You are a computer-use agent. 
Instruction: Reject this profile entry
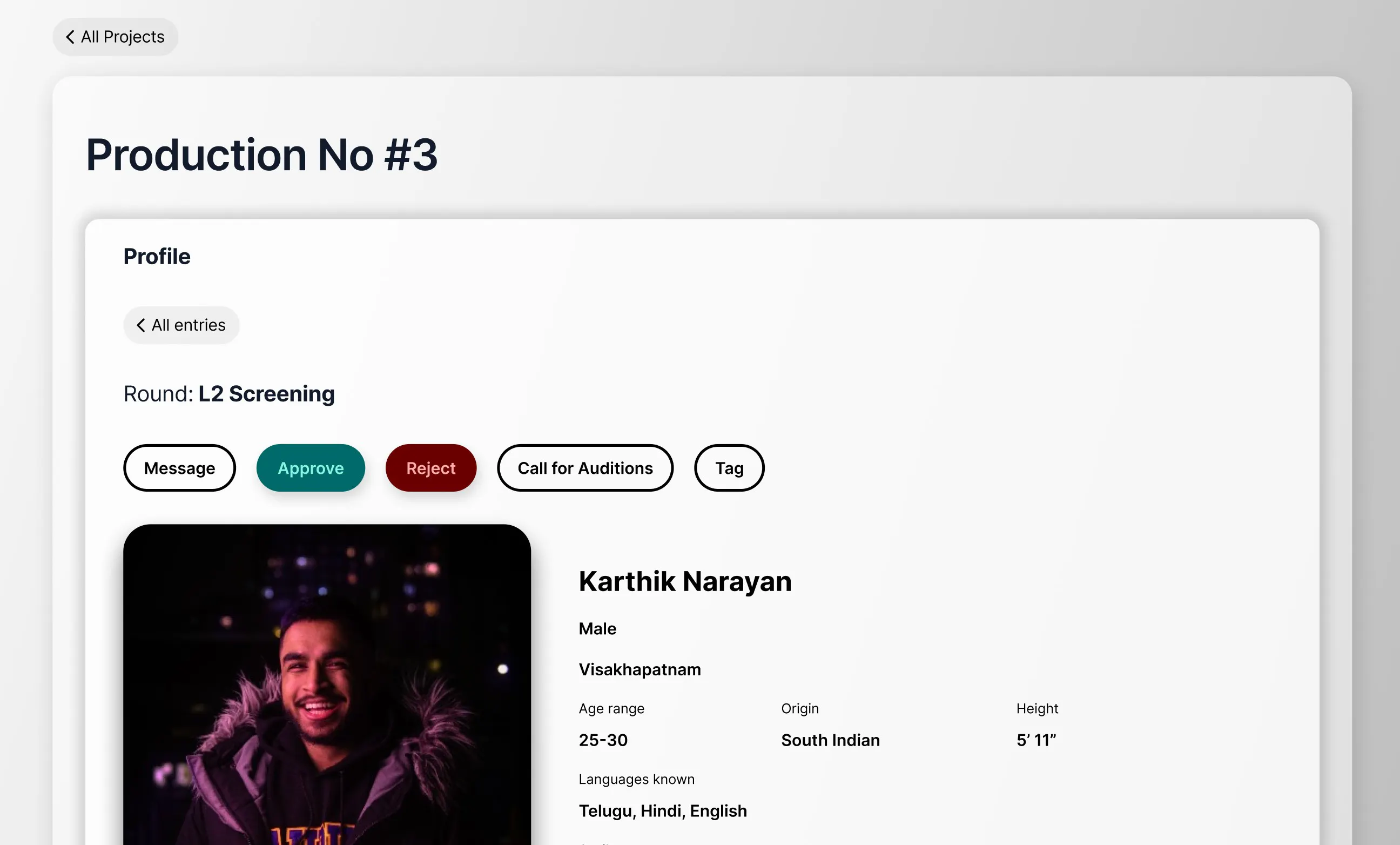click(x=431, y=468)
